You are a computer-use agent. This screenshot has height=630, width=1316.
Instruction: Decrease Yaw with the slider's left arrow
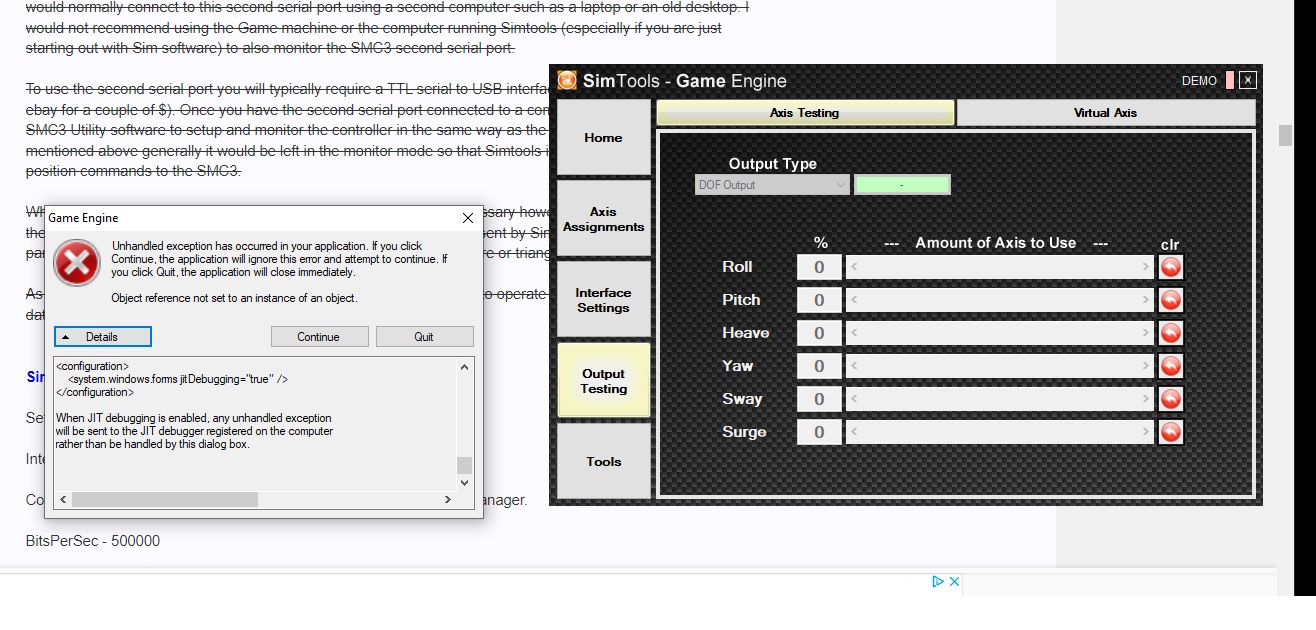coord(853,366)
